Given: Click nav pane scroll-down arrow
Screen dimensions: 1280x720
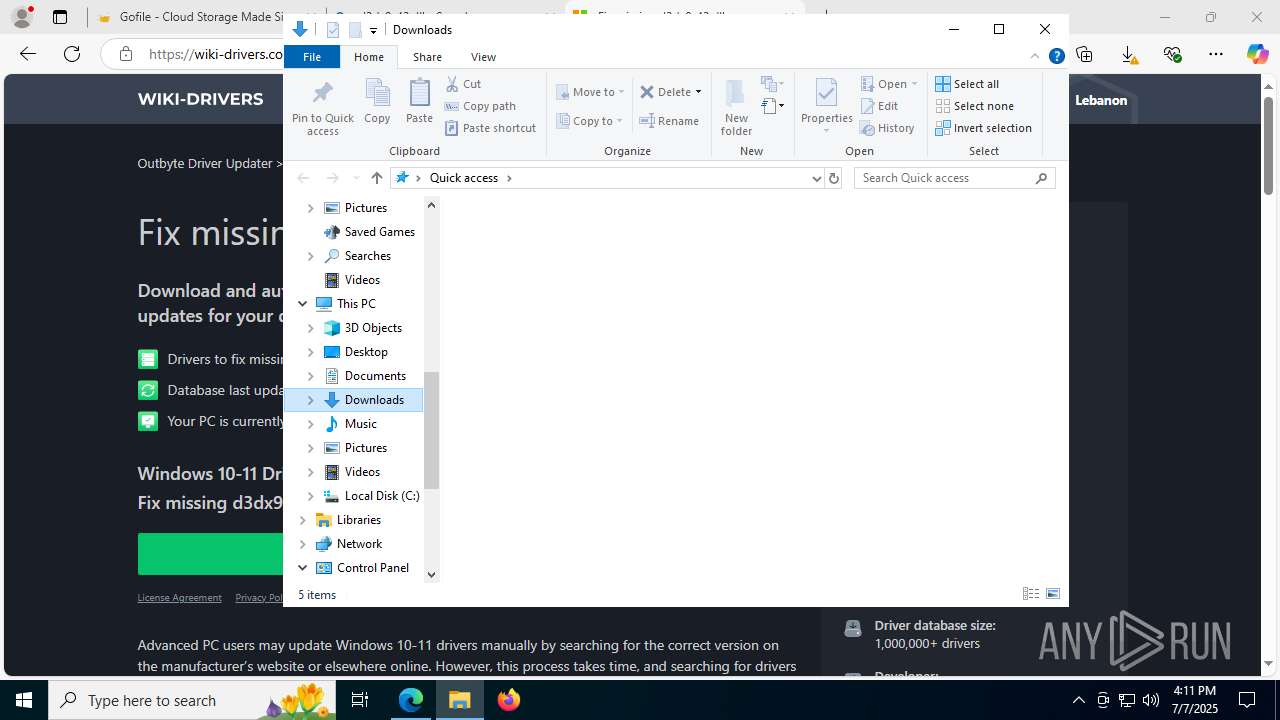Looking at the screenshot, I should point(431,575).
